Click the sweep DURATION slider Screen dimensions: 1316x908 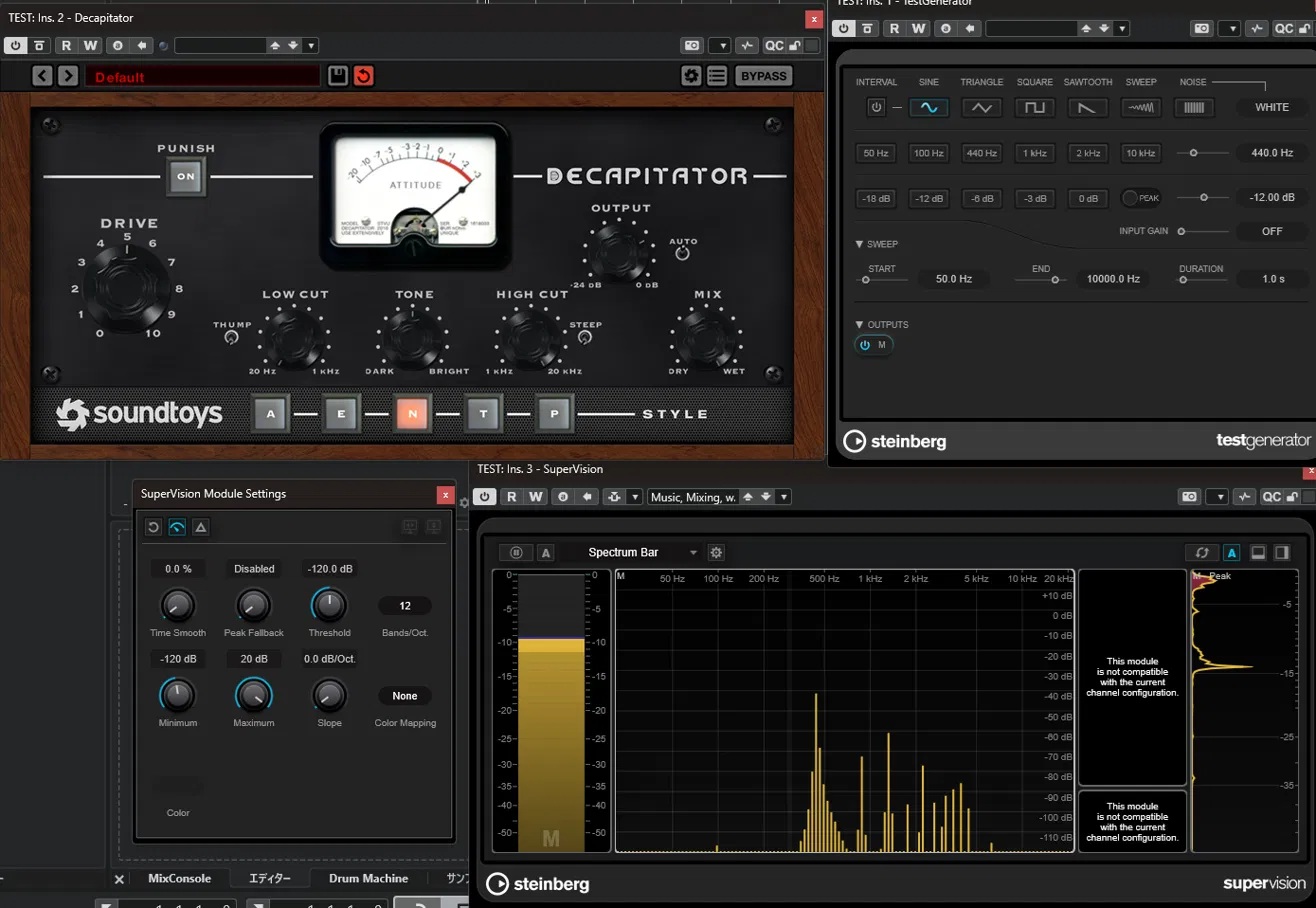tap(1202, 280)
